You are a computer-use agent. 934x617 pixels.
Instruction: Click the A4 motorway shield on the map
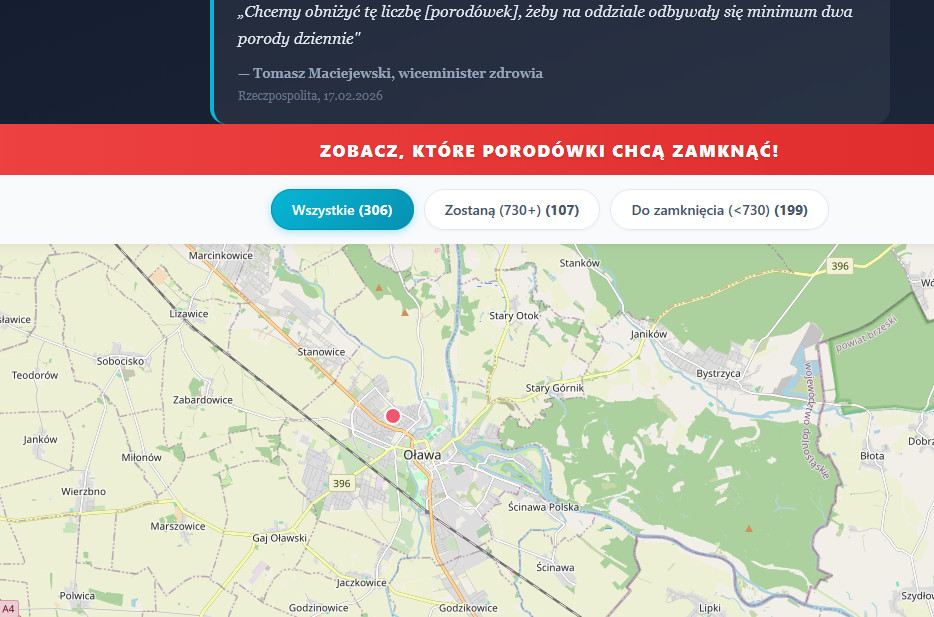(x=8, y=609)
